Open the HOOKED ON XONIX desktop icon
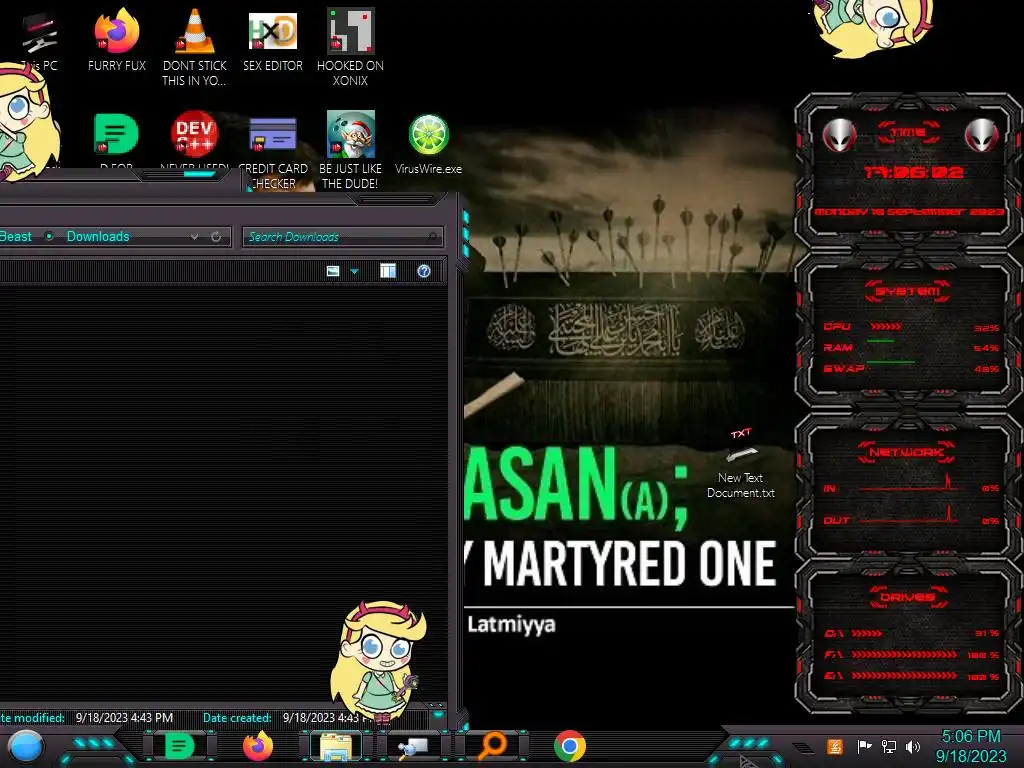This screenshot has height=768, width=1024. (350, 46)
